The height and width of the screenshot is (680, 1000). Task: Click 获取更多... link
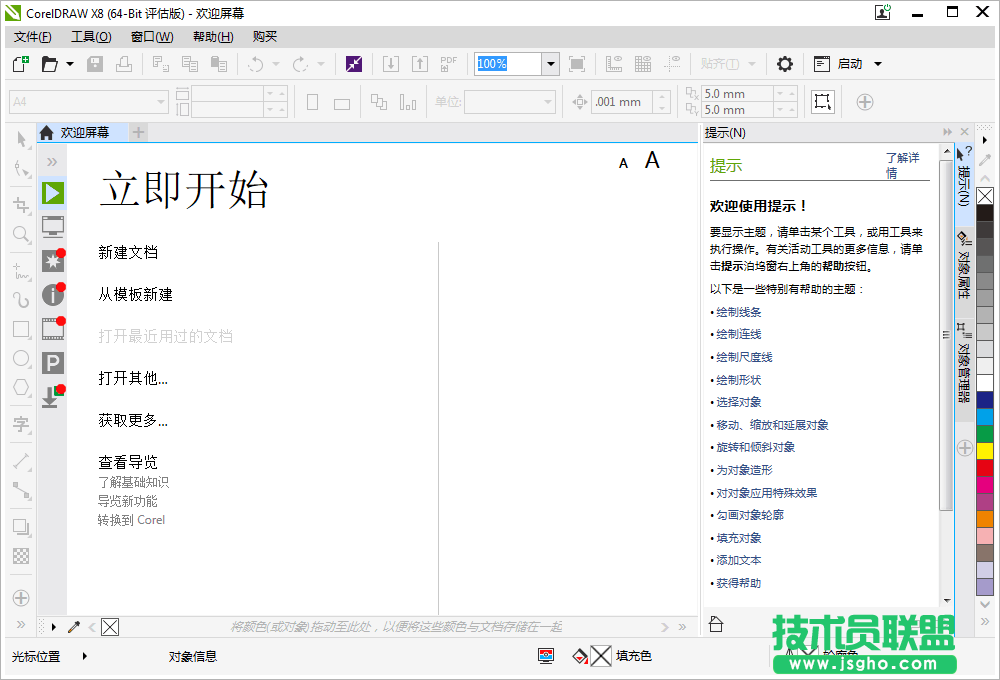click(x=133, y=420)
